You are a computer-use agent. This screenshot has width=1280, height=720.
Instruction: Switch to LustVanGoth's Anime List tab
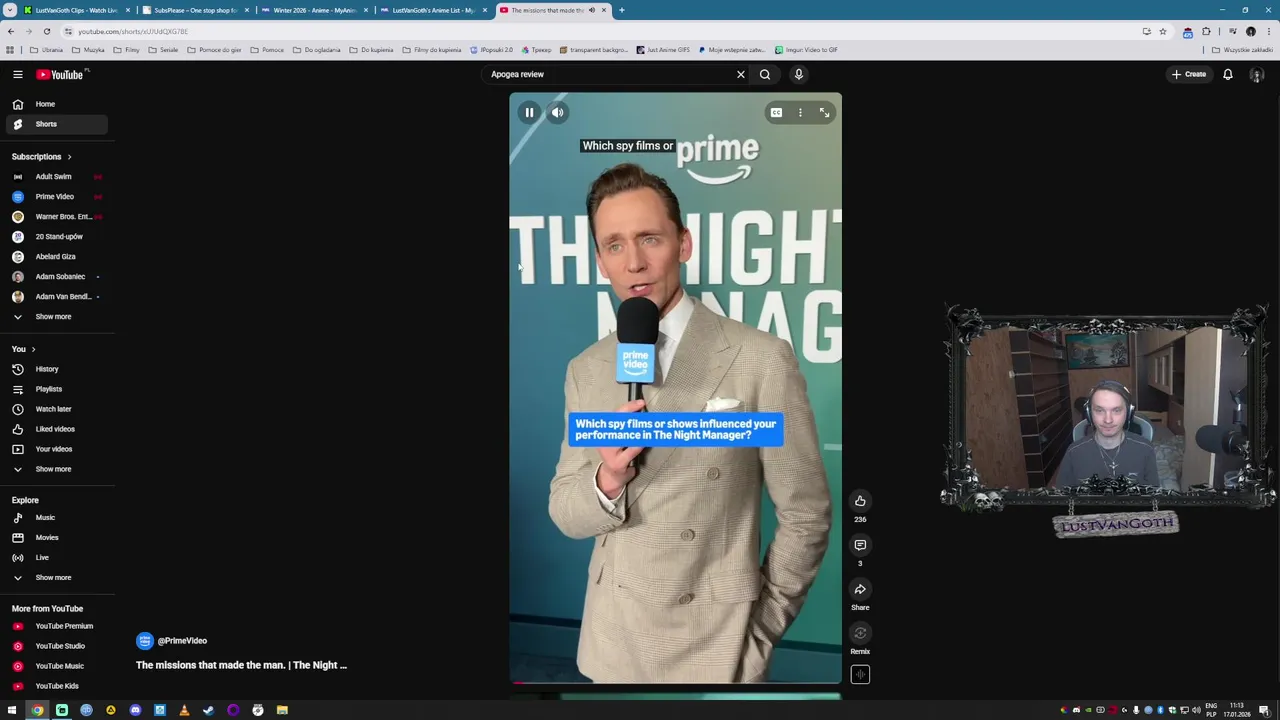tap(433, 10)
